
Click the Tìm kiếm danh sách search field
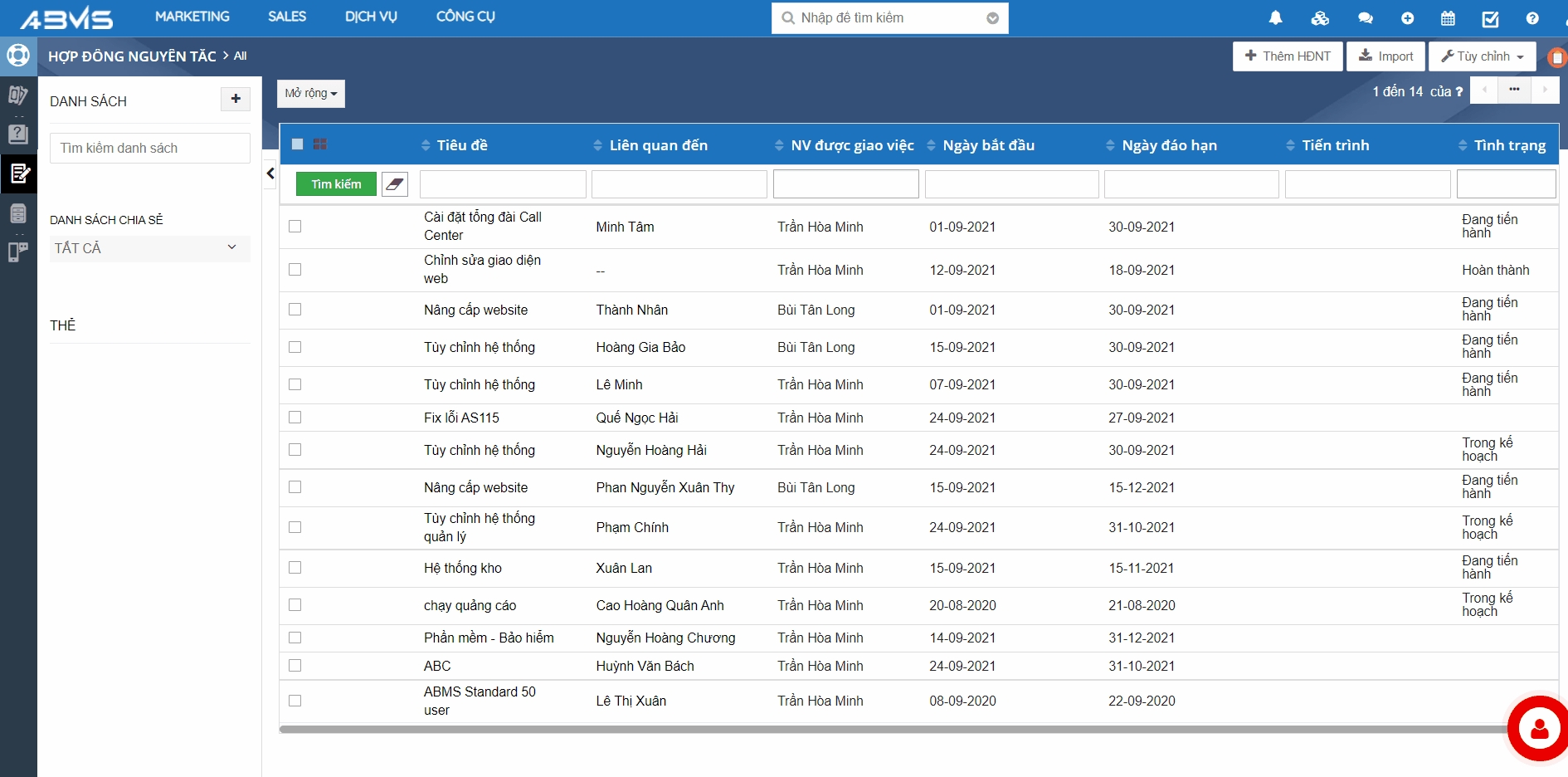coord(149,148)
